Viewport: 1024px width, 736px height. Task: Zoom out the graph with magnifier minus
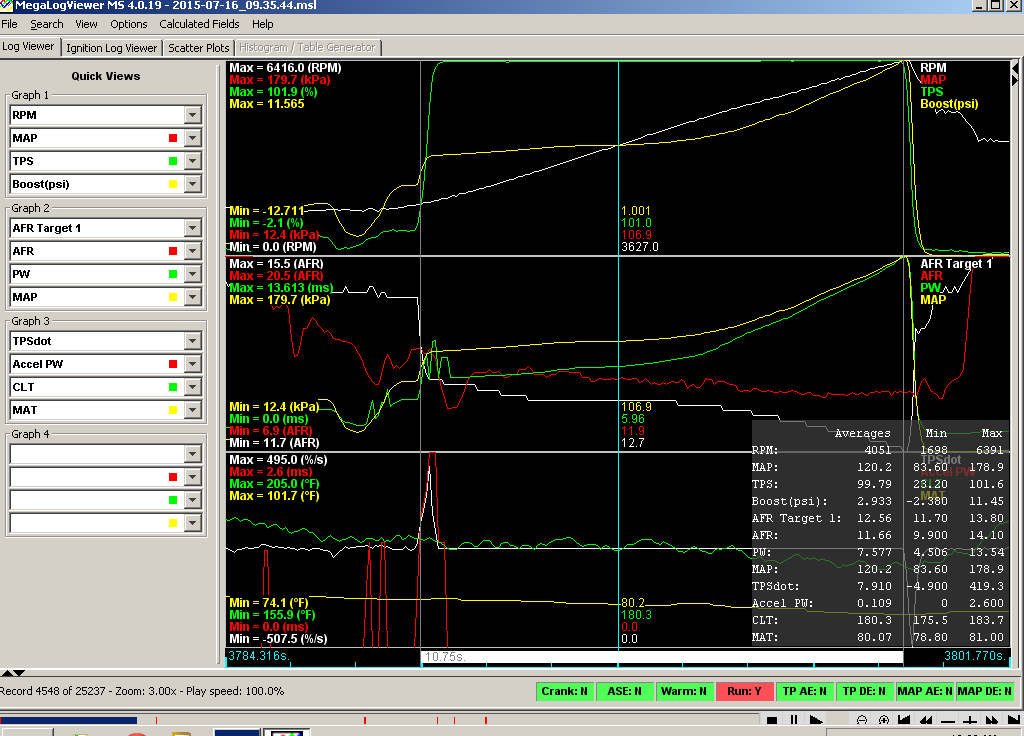pos(862,720)
